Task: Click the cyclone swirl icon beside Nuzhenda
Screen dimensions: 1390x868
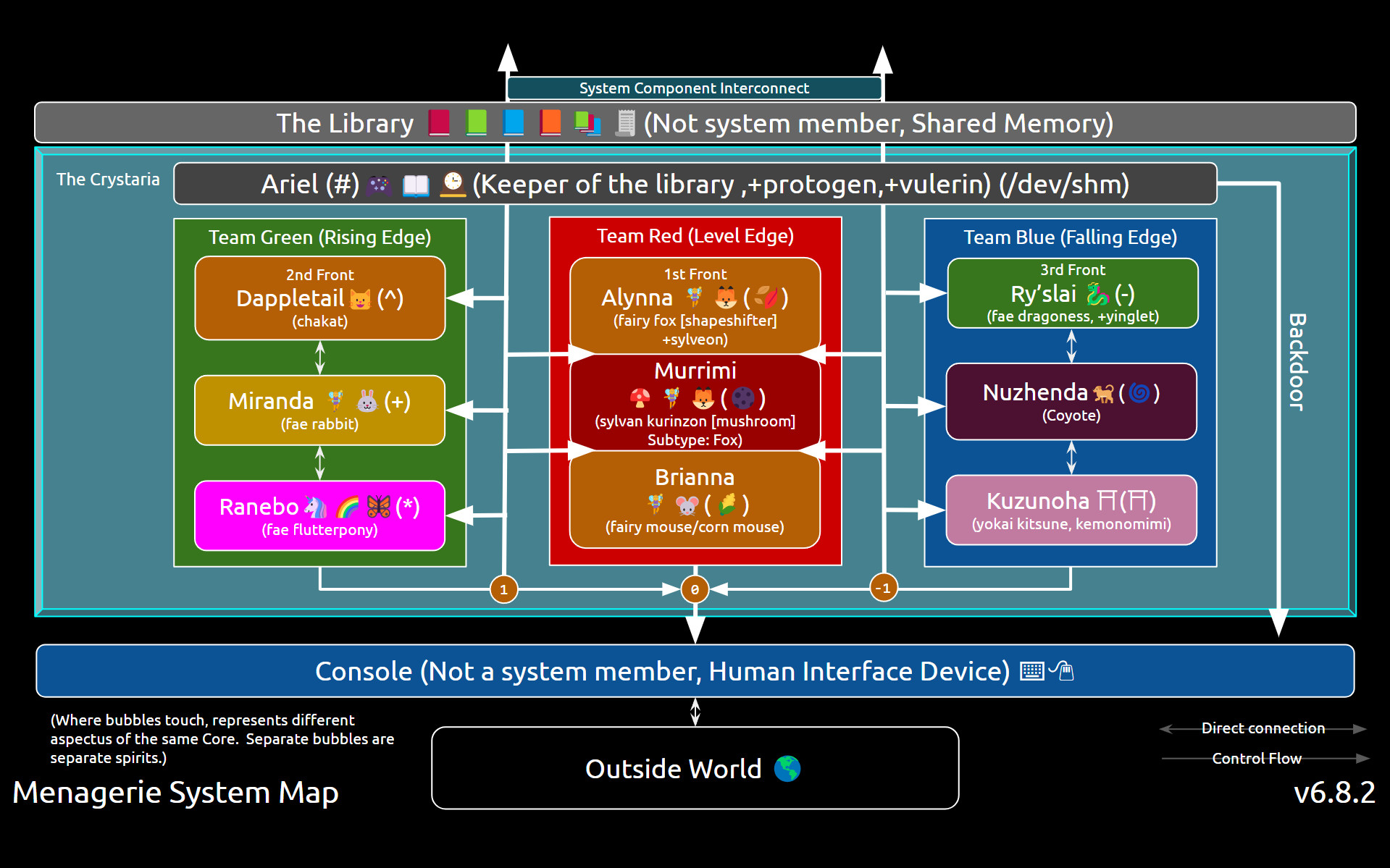Action: tap(1139, 393)
